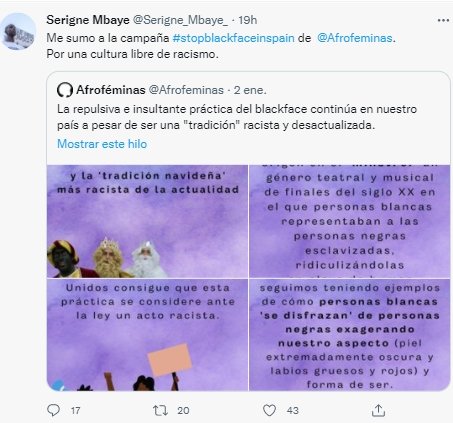Viewport: 453px width, 423px height.
Task: Open the #stopblackfaceinspain hashtag
Action: click(x=233, y=38)
